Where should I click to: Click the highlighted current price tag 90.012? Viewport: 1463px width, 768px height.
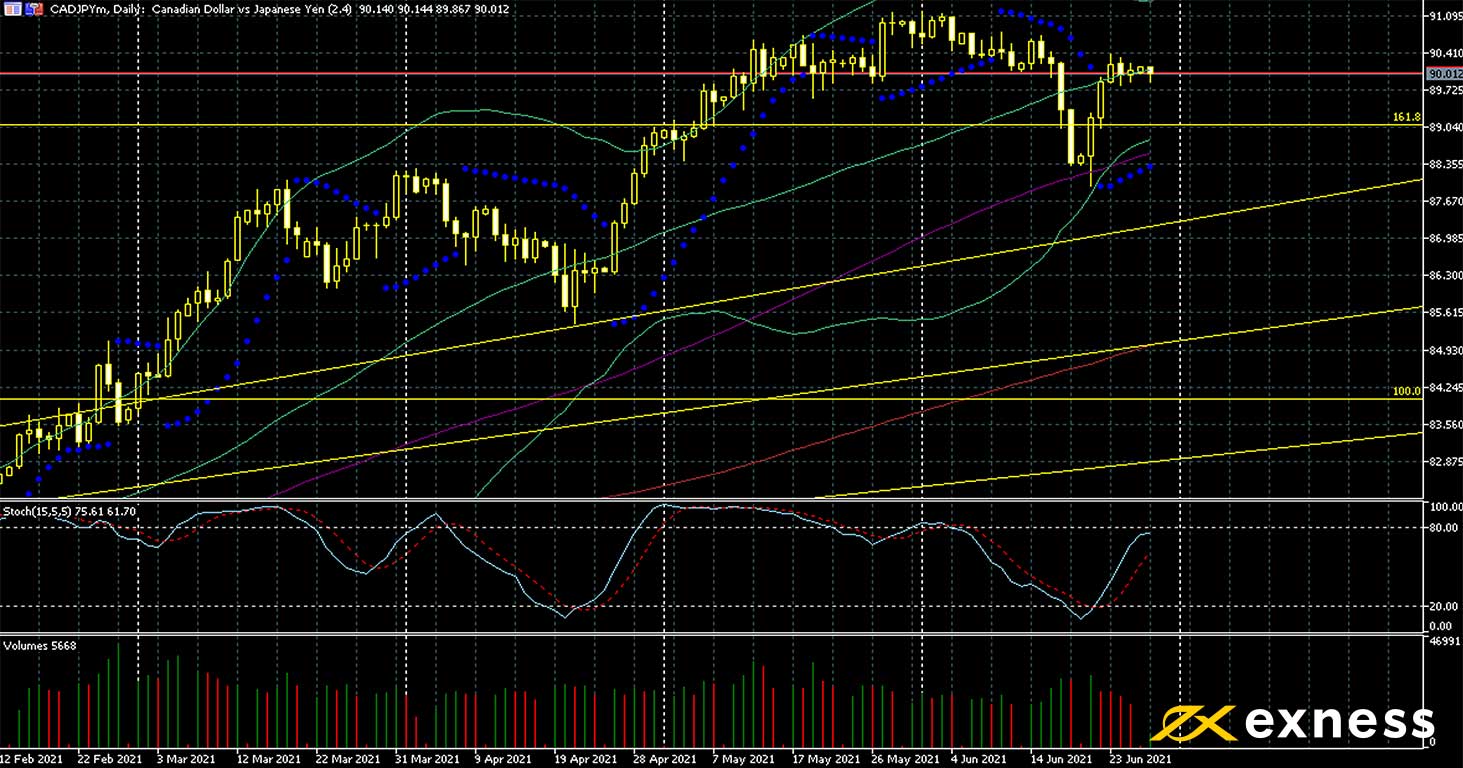pyautogui.click(x=1443, y=74)
